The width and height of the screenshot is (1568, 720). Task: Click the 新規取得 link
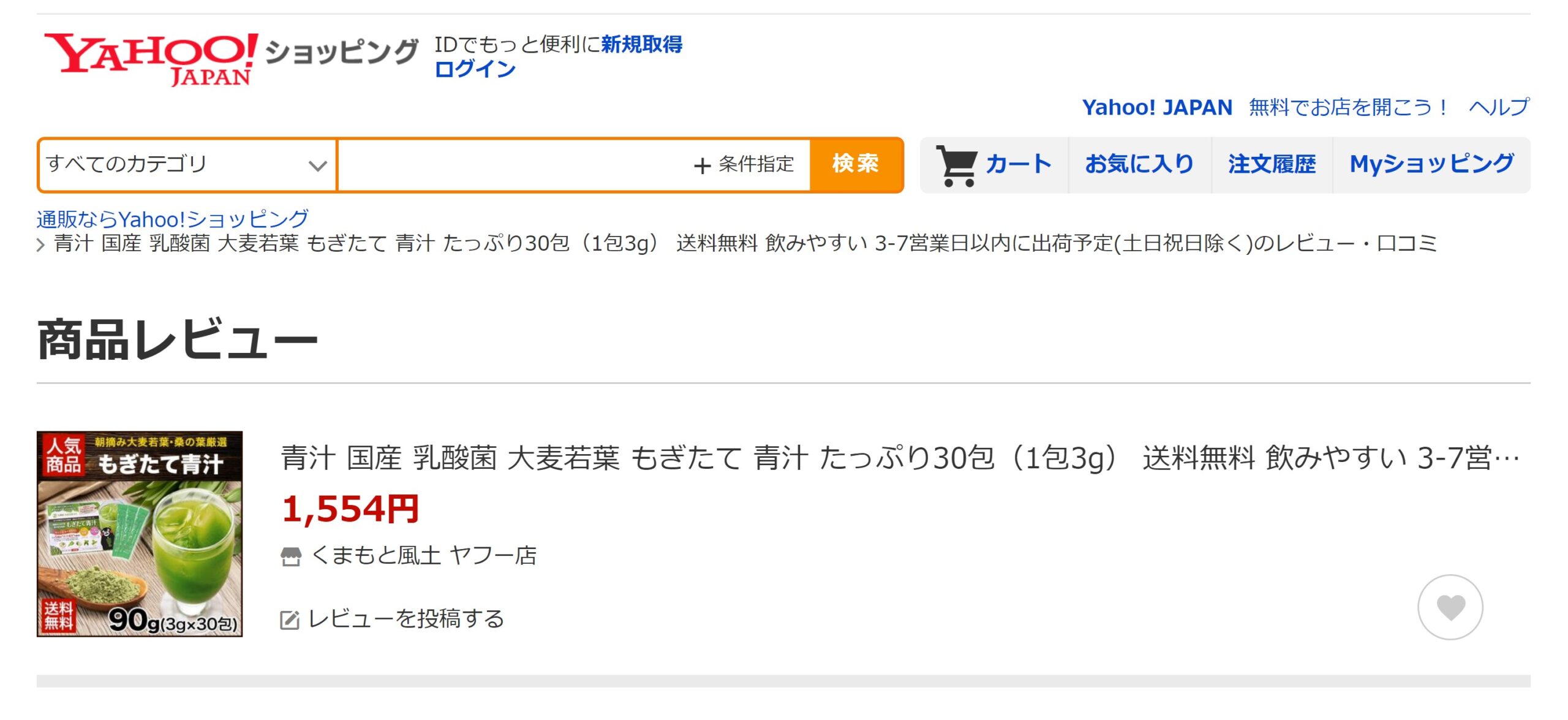[x=641, y=44]
